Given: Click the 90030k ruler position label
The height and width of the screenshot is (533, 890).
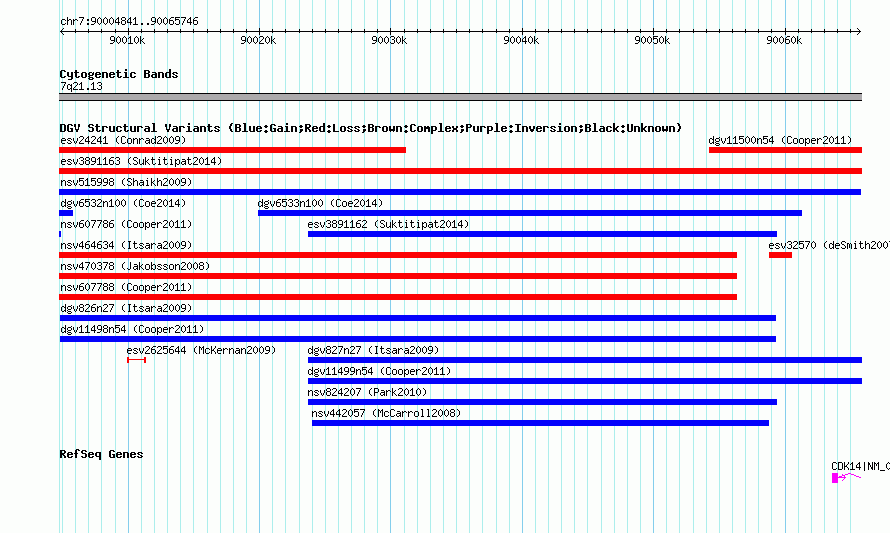Looking at the screenshot, I should click(389, 40).
